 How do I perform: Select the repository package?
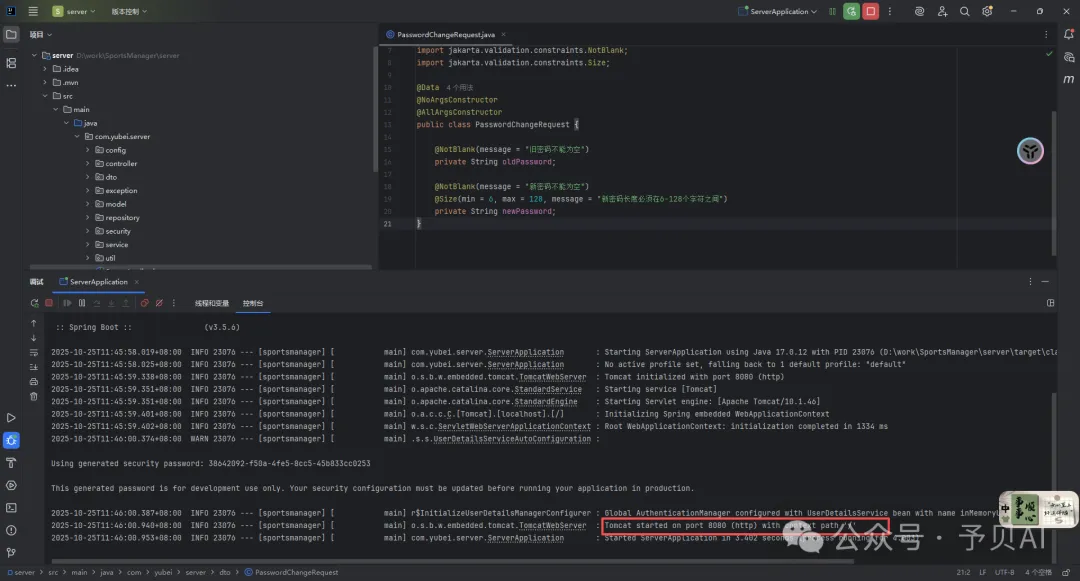pos(117,218)
